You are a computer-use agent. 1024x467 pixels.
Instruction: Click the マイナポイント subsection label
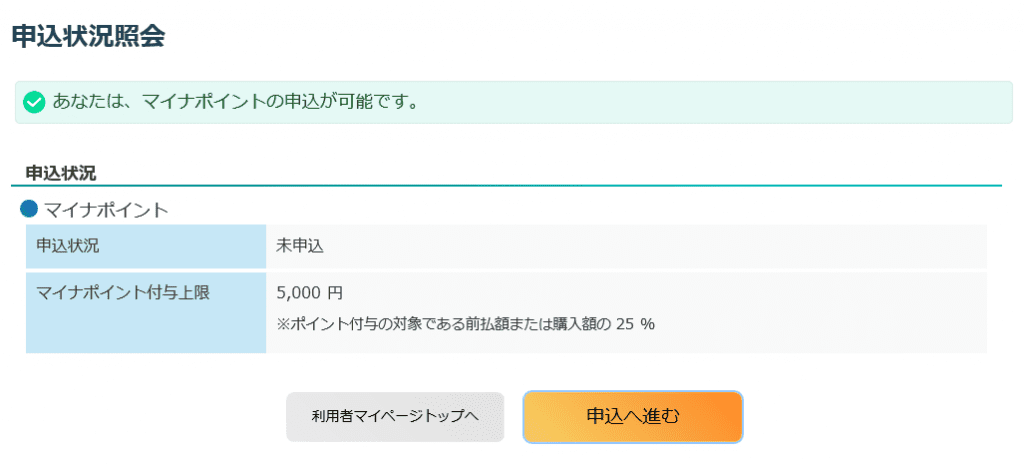[106, 210]
